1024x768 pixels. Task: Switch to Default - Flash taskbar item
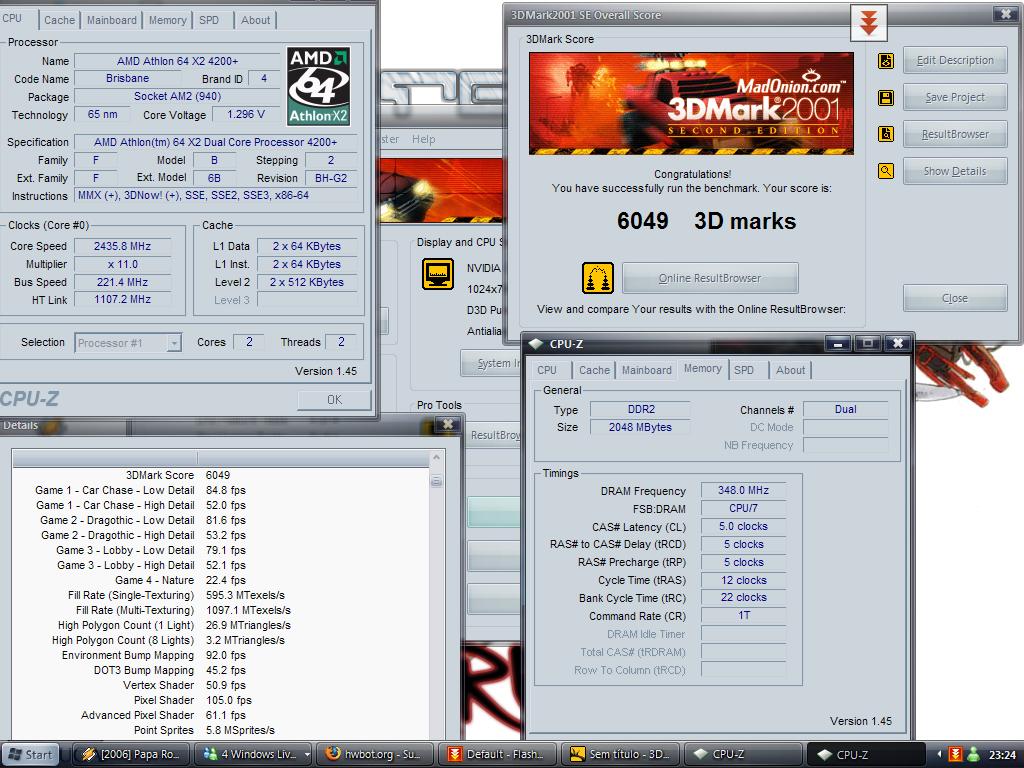click(496, 754)
